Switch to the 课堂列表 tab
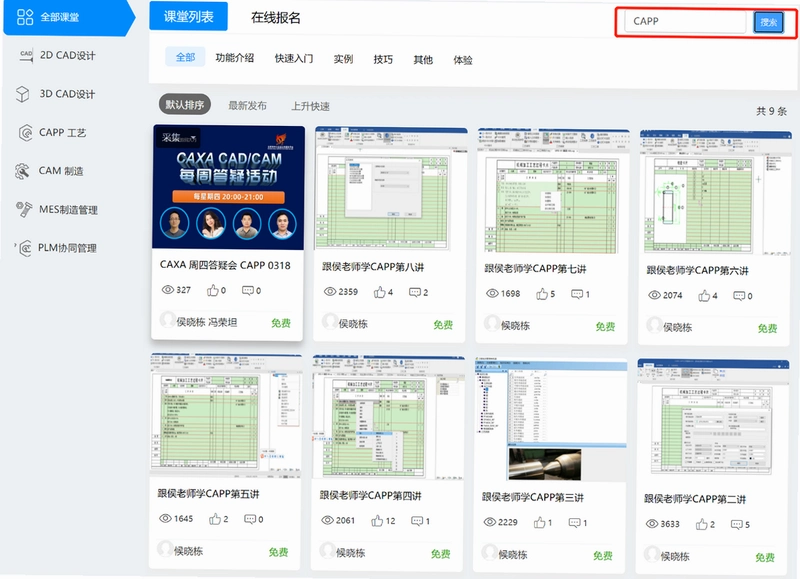The height and width of the screenshot is (579, 800). tap(188, 16)
